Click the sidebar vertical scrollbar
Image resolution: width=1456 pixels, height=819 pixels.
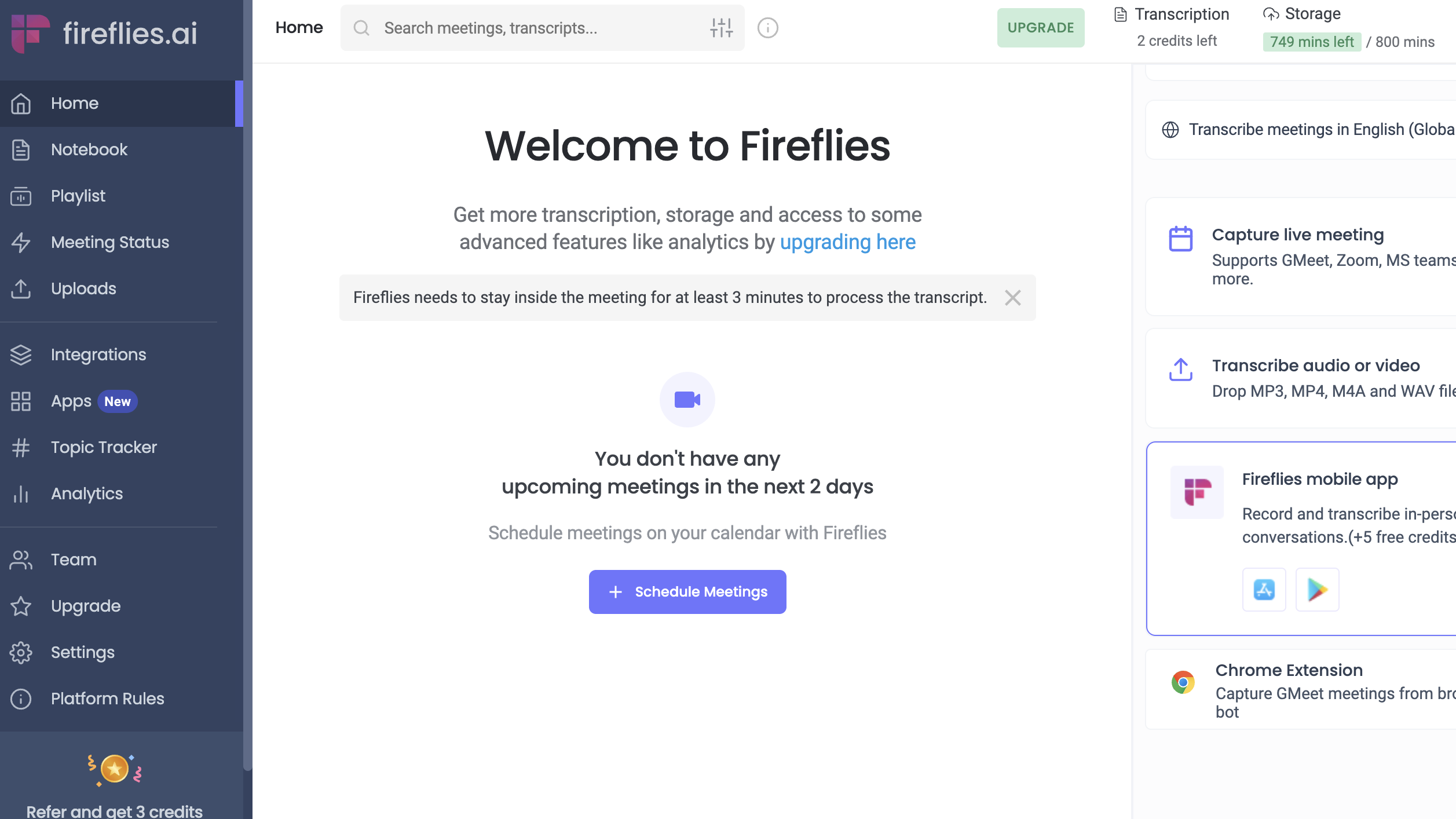pyautogui.click(x=248, y=405)
